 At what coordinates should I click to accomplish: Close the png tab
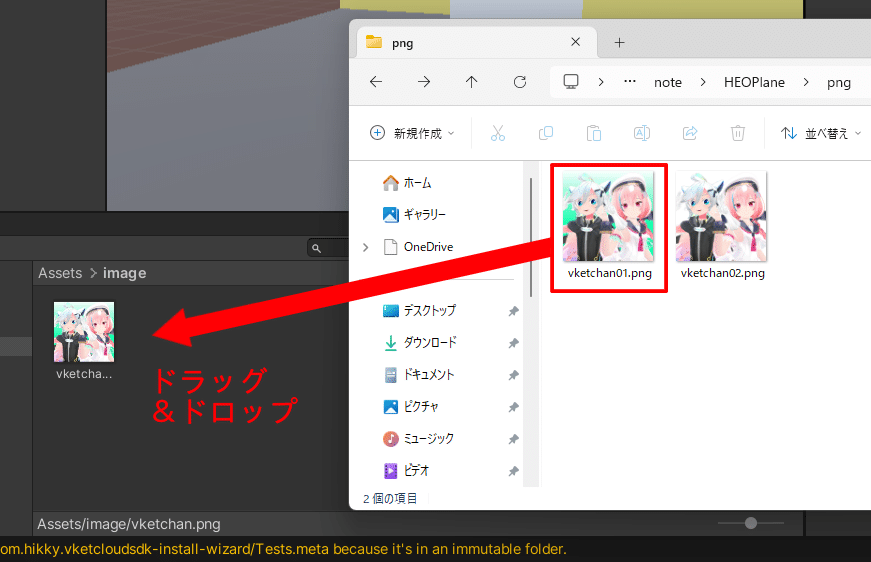point(575,42)
